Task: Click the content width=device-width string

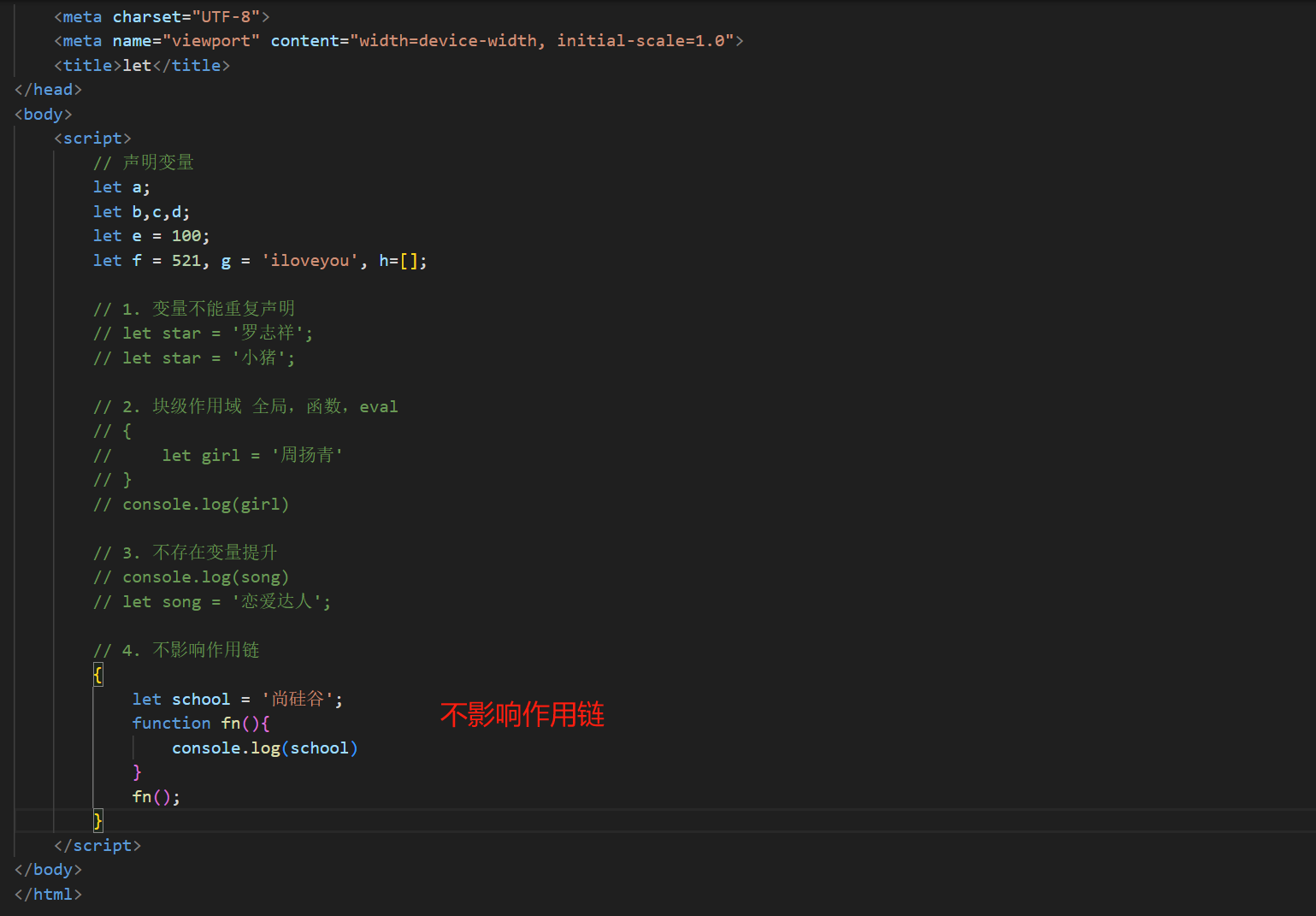Action: coord(542,41)
